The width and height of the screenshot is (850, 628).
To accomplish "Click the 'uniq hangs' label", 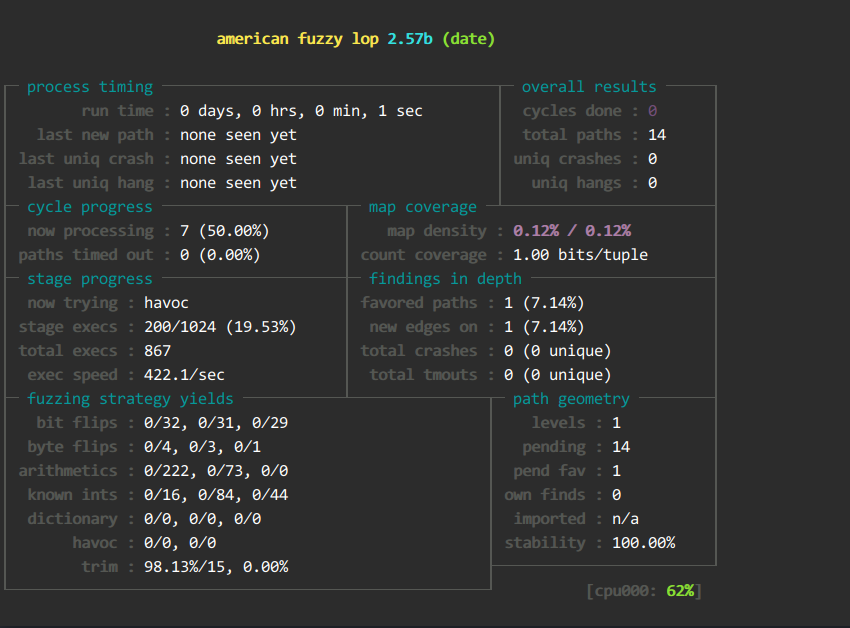I will [576, 182].
